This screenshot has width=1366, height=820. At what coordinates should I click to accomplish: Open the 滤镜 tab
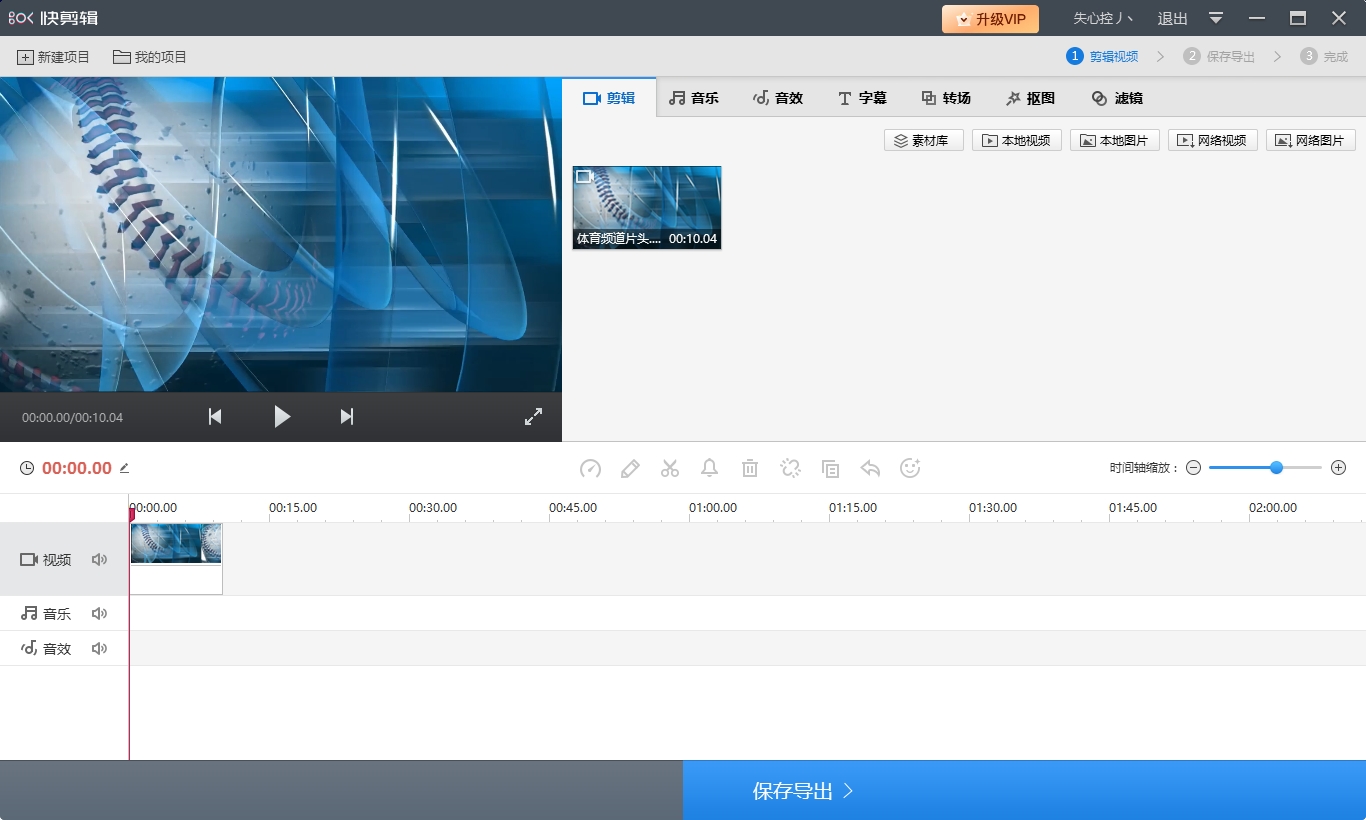click(x=1117, y=98)
